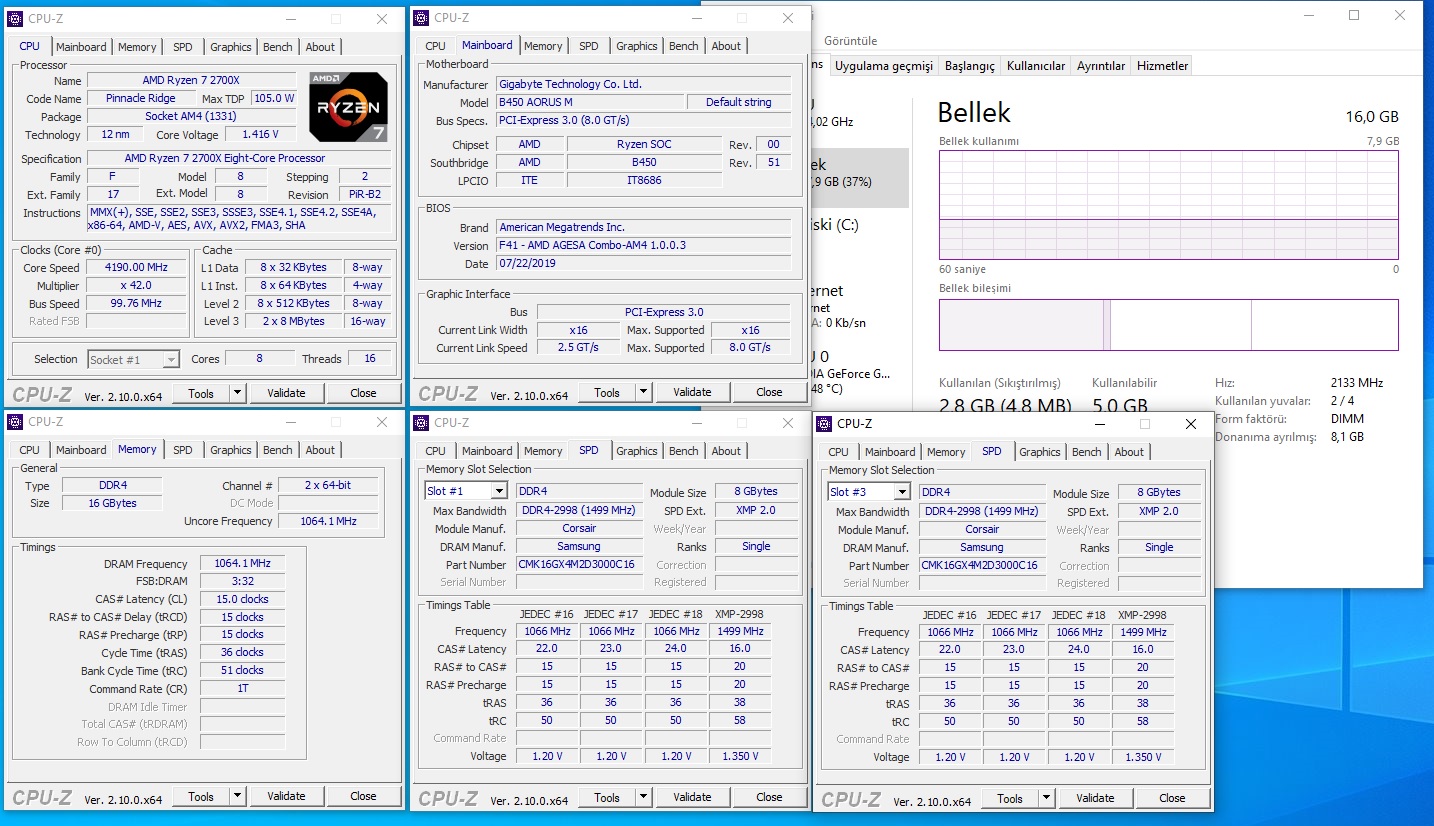The width and height of the screenshot is (1434, 826).
Task: Click the Memory Size value 16 GBytes
Action: [x=112, y=503]
